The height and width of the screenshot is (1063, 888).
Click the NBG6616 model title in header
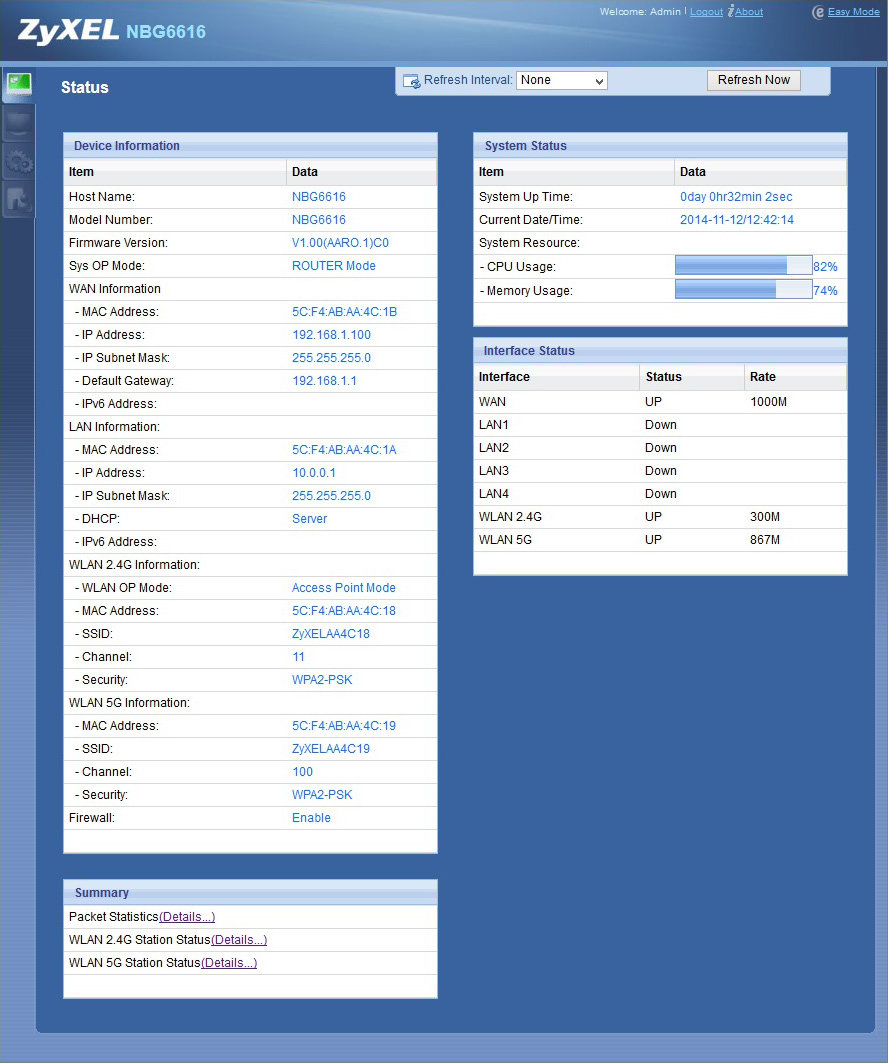point(166,32)
